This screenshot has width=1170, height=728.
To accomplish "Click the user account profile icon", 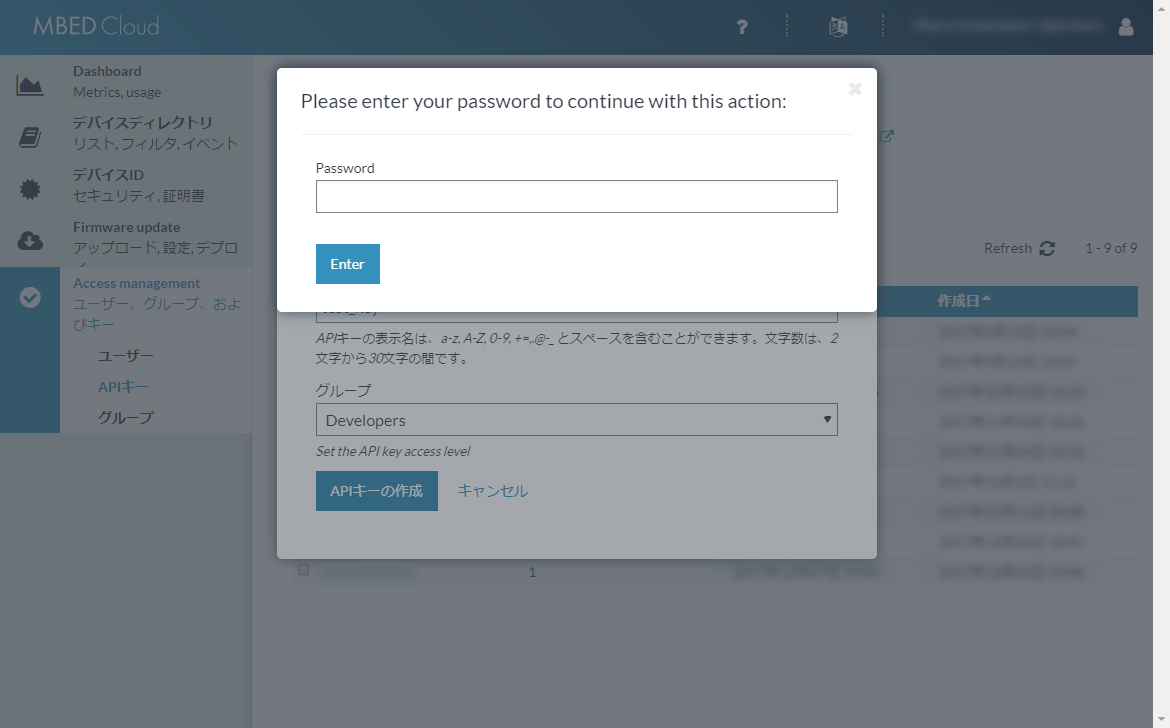I will pyautogui.click(x=1126, y=27).
